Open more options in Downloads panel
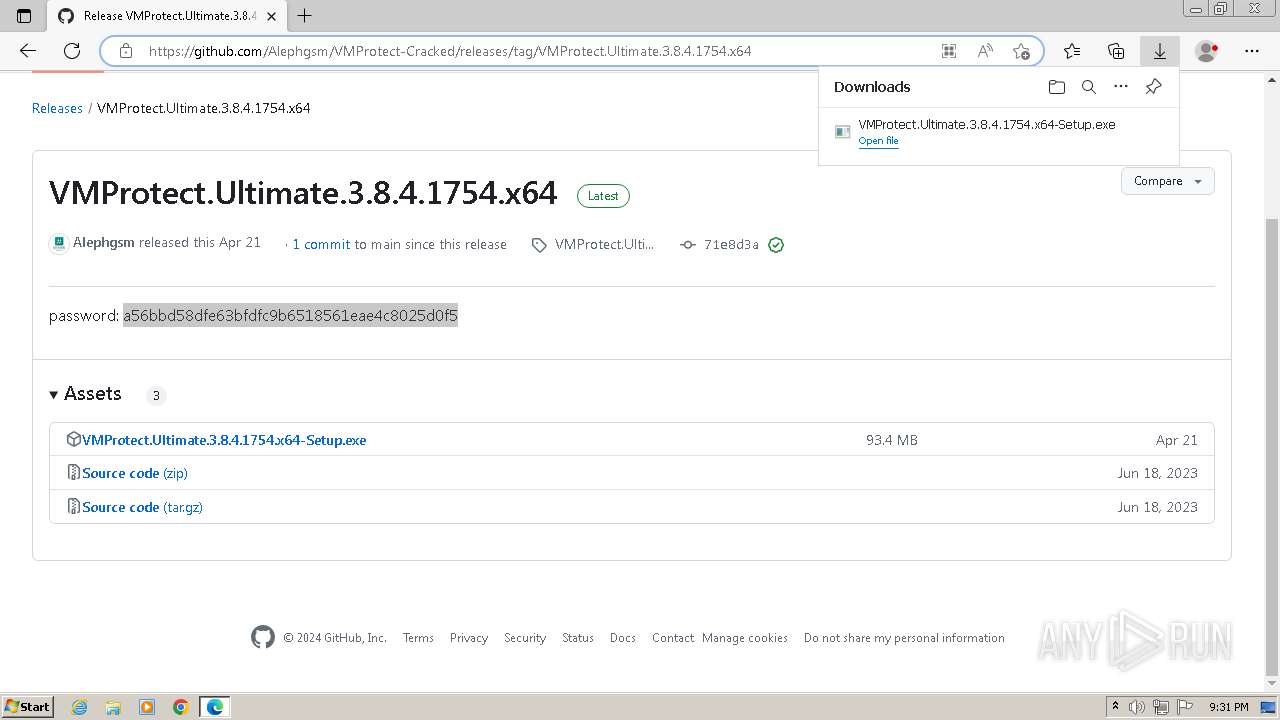The width and height of the screenshot is (1280, 720). coord(1121,87)
